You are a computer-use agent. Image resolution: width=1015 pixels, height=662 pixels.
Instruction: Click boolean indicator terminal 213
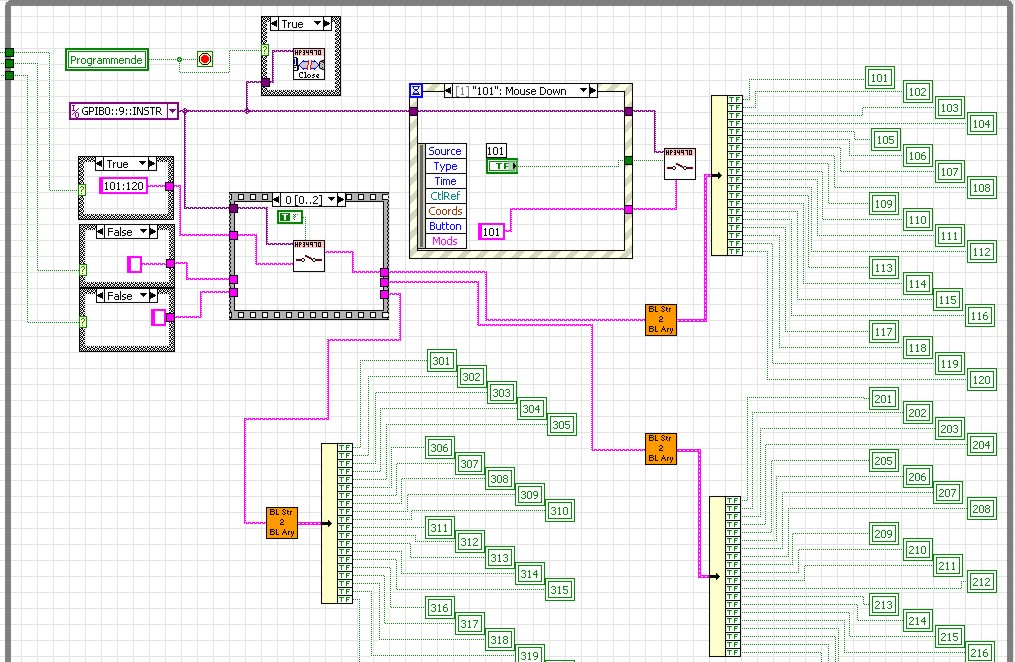click(x=884, y=605)
